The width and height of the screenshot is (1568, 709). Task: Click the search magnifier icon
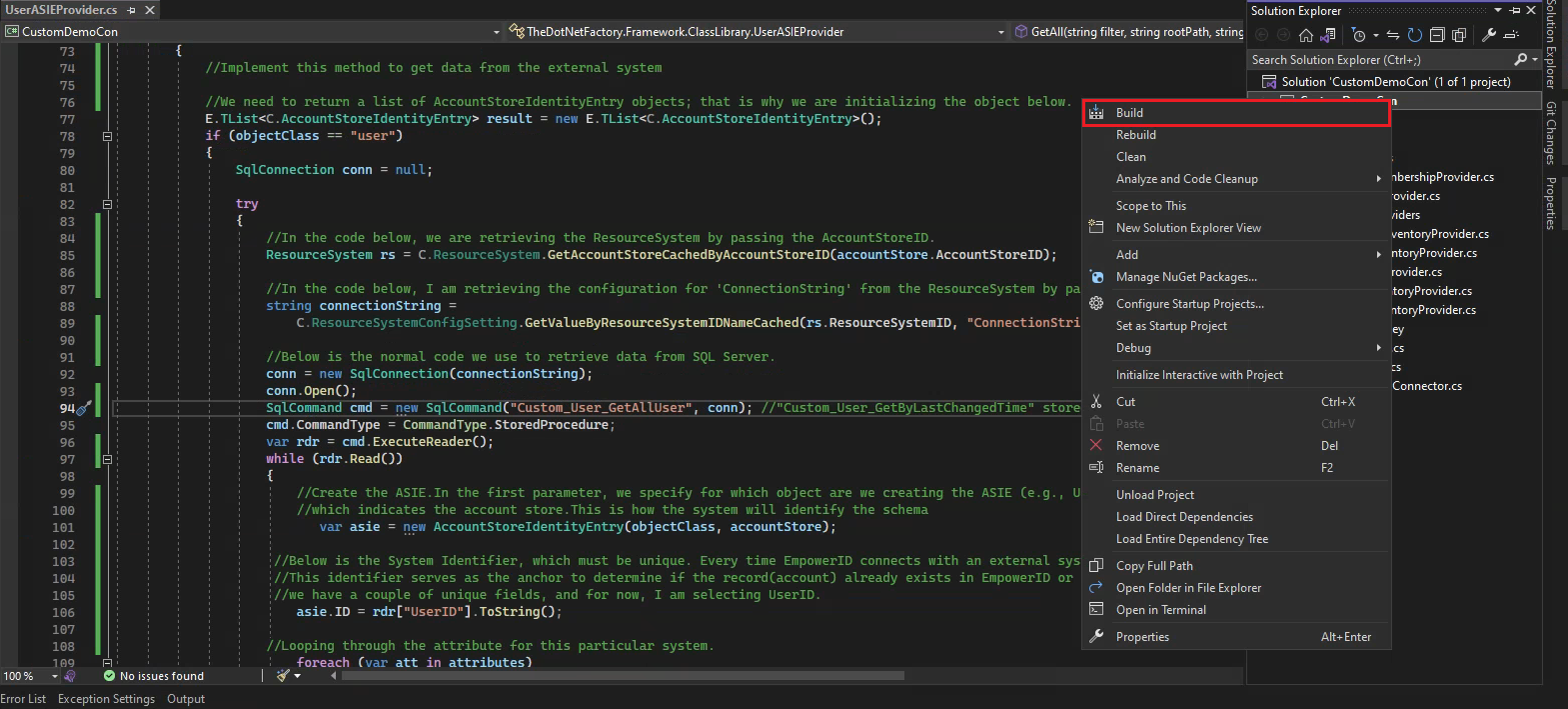1520,60
